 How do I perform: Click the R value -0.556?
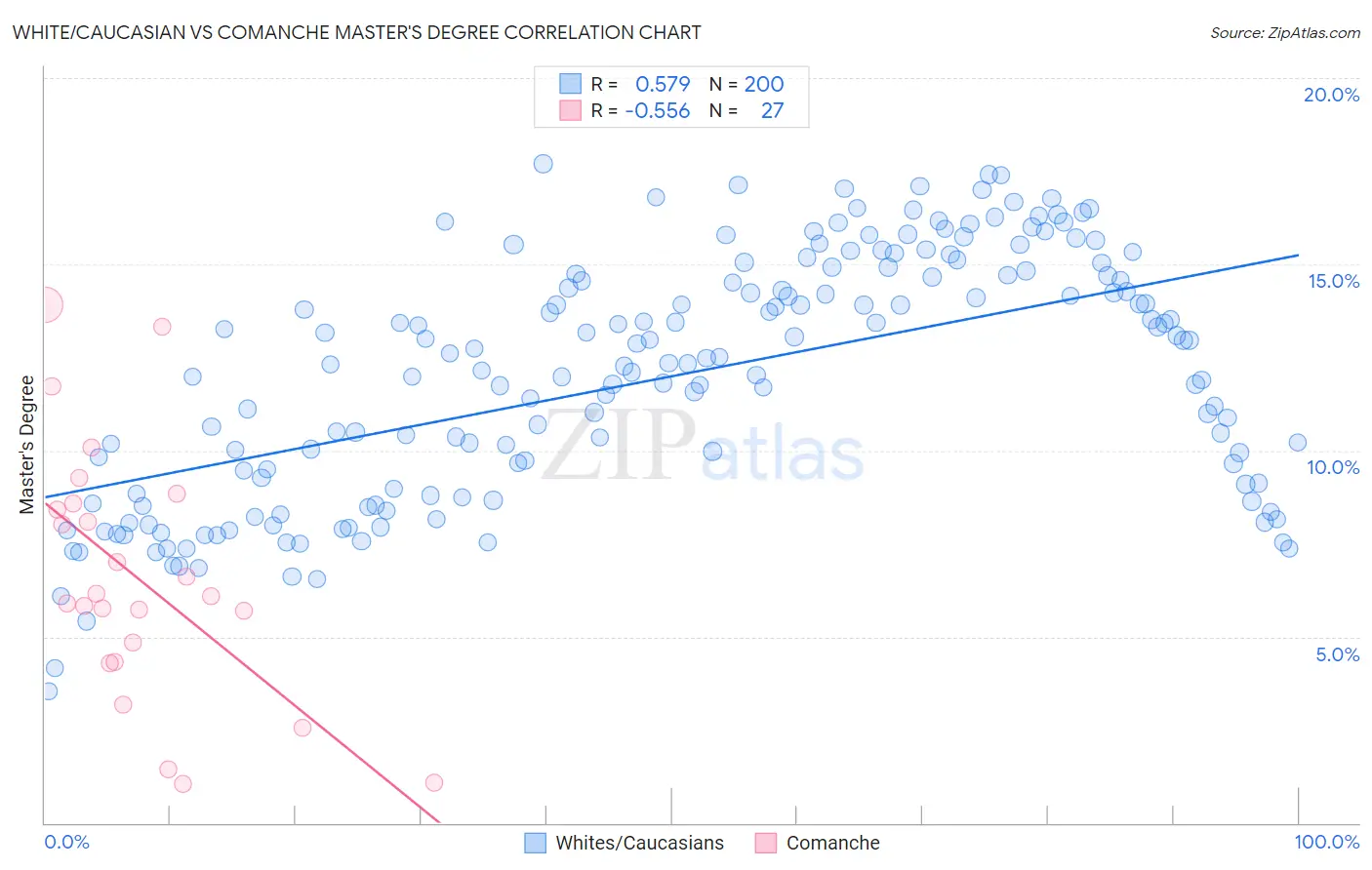click(x=658, y=110)
